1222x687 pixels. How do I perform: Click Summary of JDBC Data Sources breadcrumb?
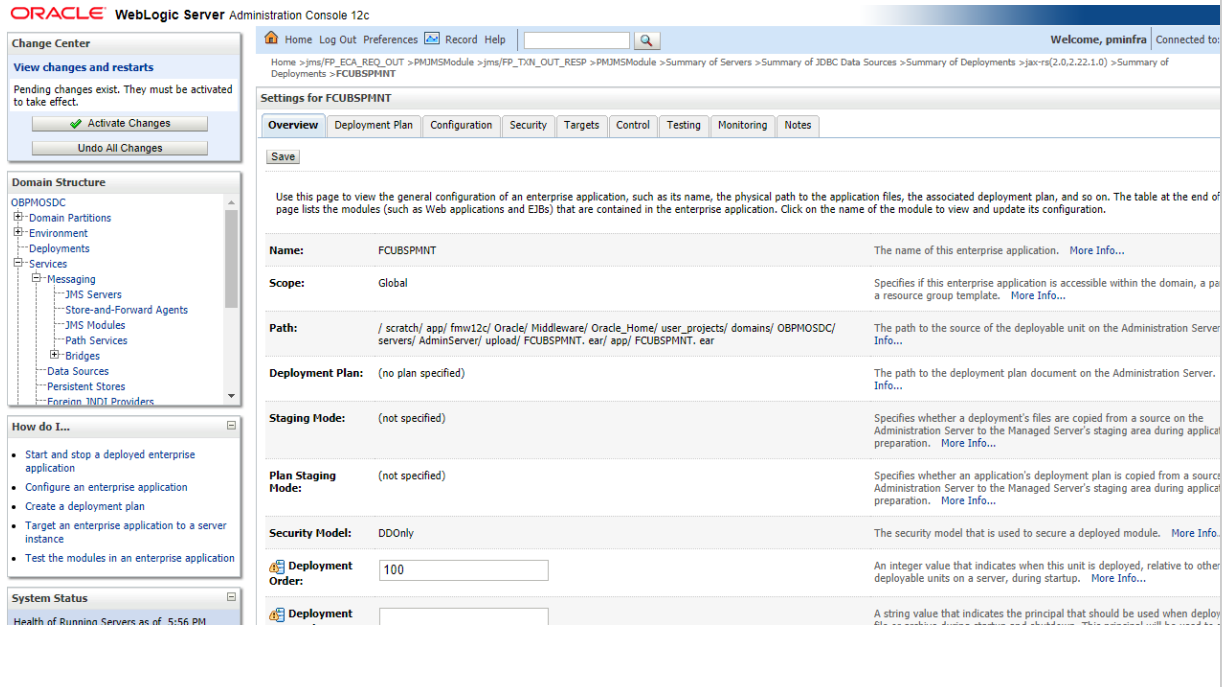click(x=829, y=62)
